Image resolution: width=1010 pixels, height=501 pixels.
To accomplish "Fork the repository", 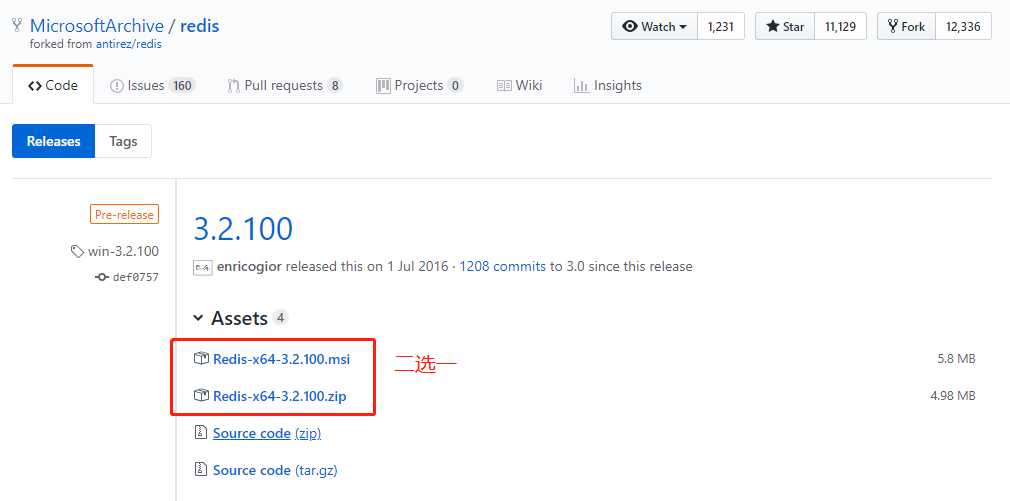I will tap(906, 26).
